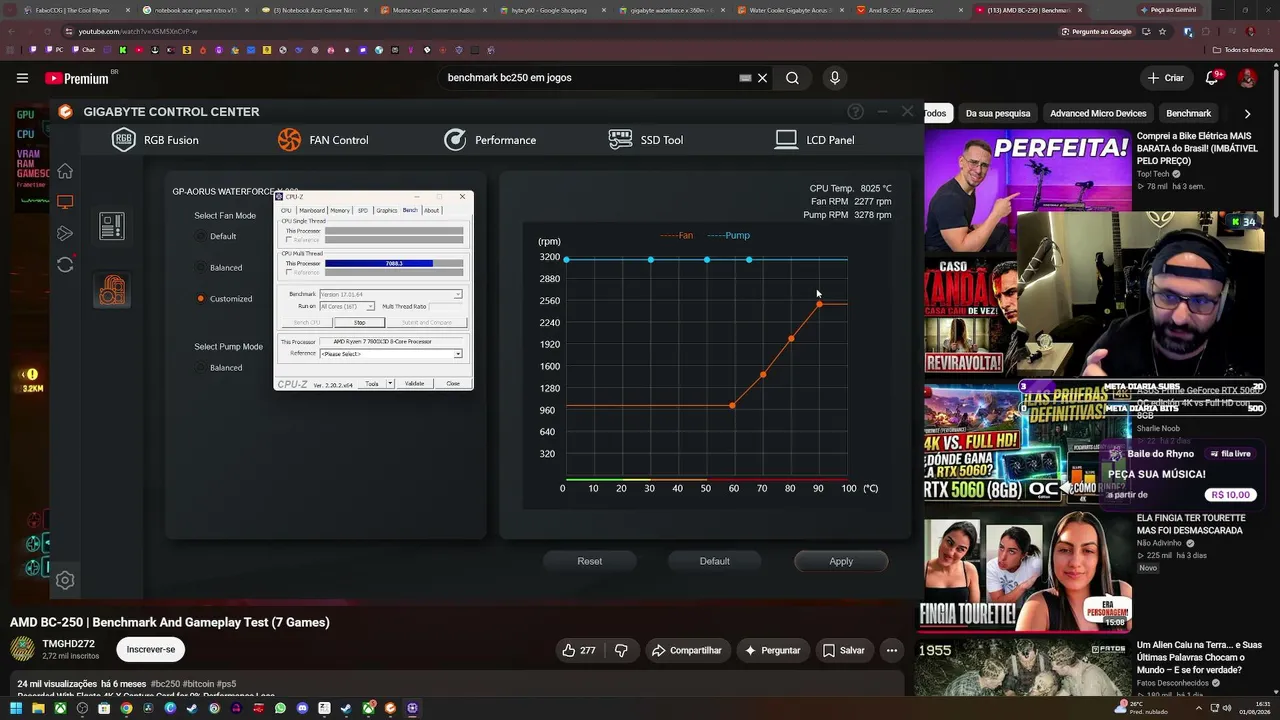
Task: Switch to CPU tab in CPU-Z
Action: coord(286,210)
